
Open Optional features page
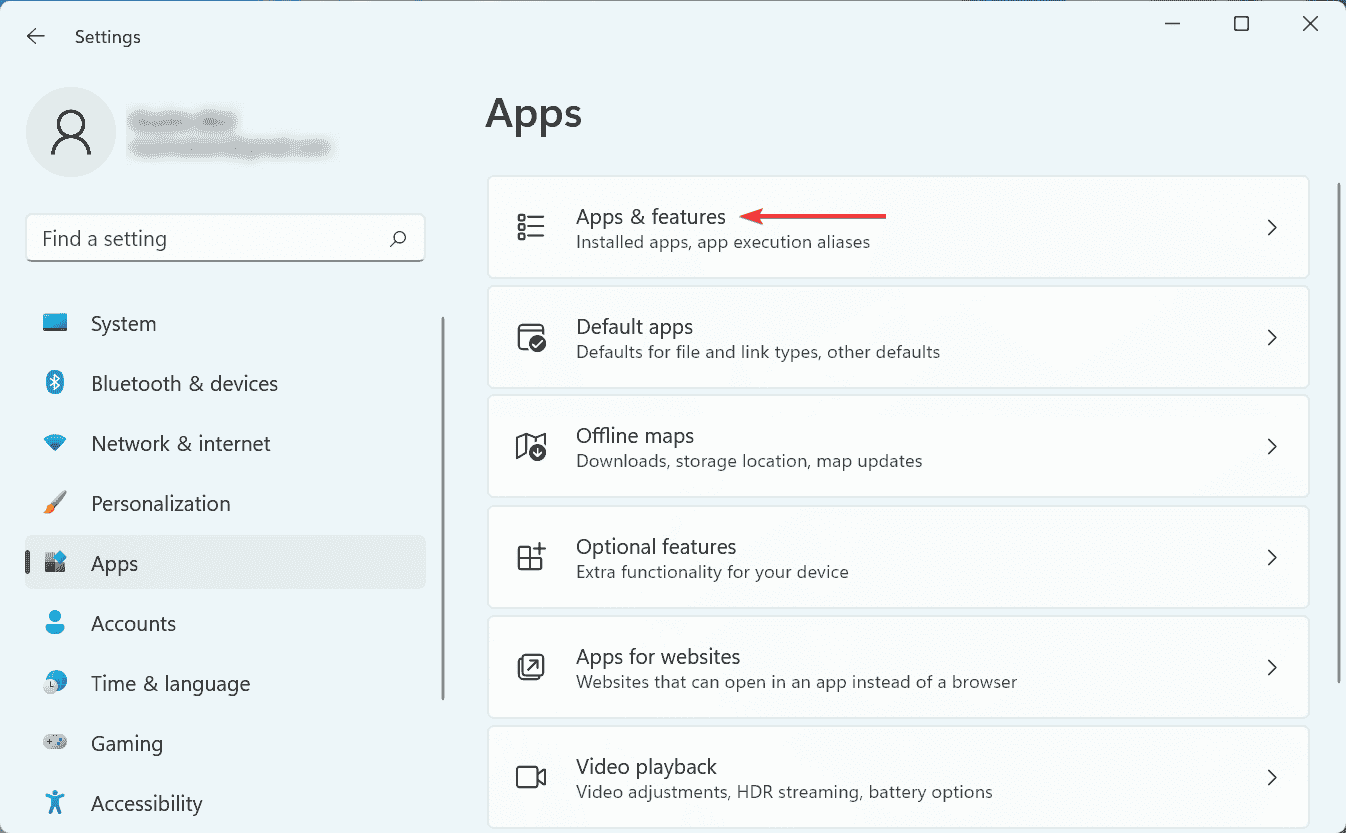point(898,557)
